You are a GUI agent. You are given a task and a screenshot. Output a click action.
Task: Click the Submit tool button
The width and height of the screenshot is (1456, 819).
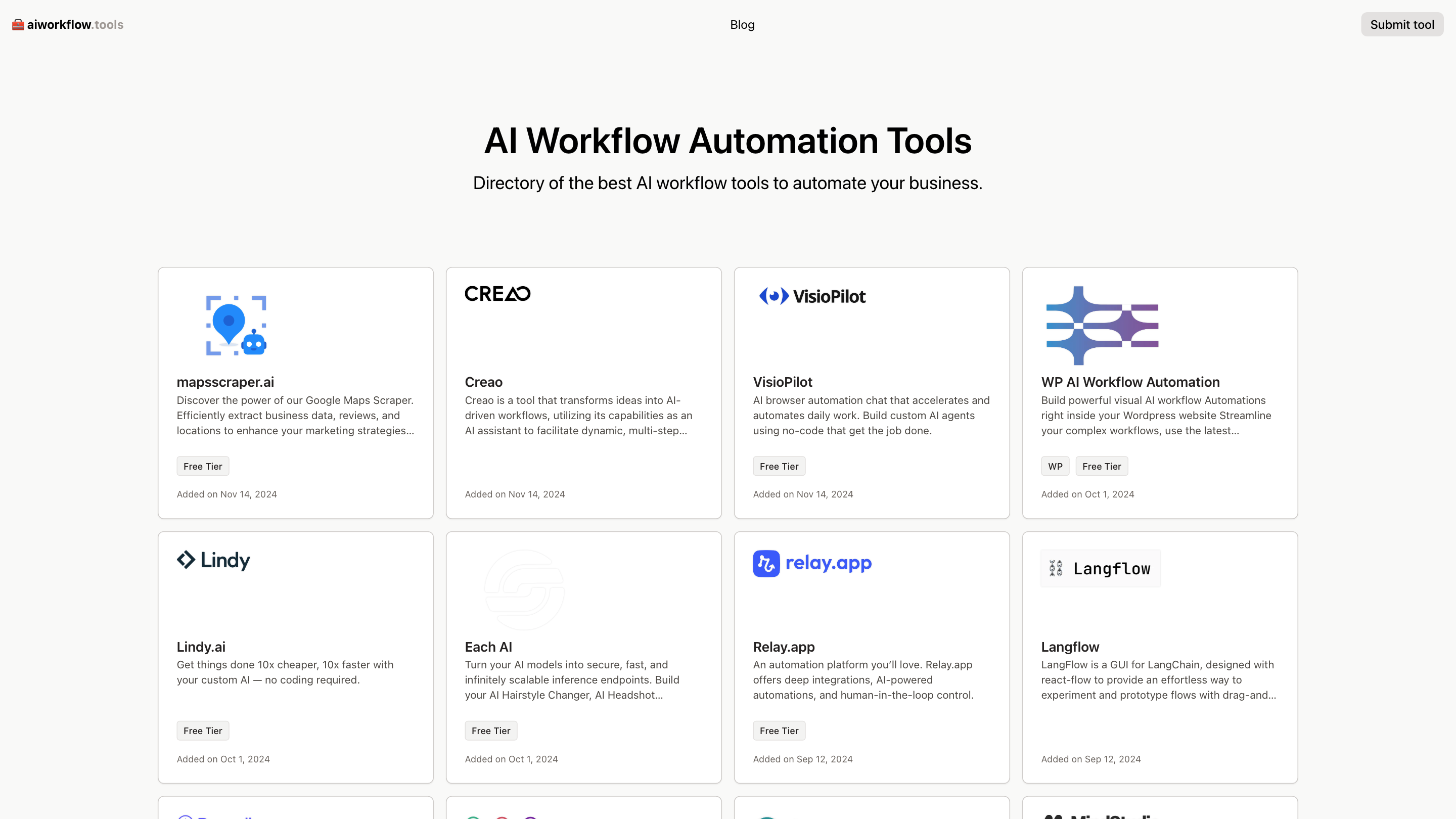click(x=1402, y=24)
